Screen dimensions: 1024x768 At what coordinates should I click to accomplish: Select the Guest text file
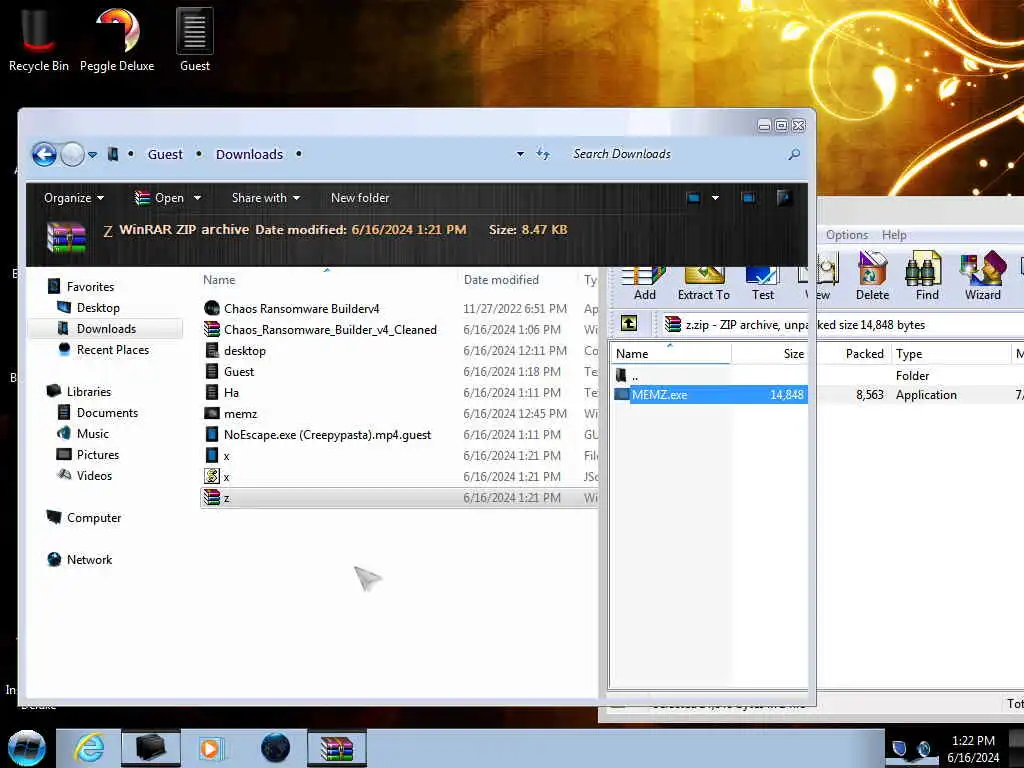pos(238,372)
